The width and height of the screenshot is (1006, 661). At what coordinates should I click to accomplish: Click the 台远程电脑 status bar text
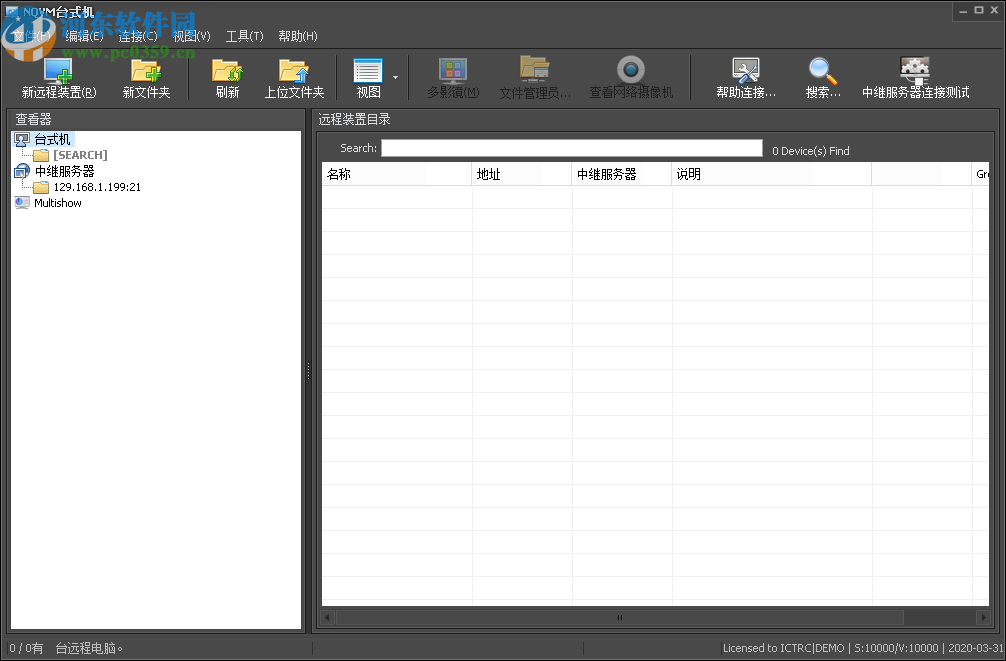tap(89, 648)
